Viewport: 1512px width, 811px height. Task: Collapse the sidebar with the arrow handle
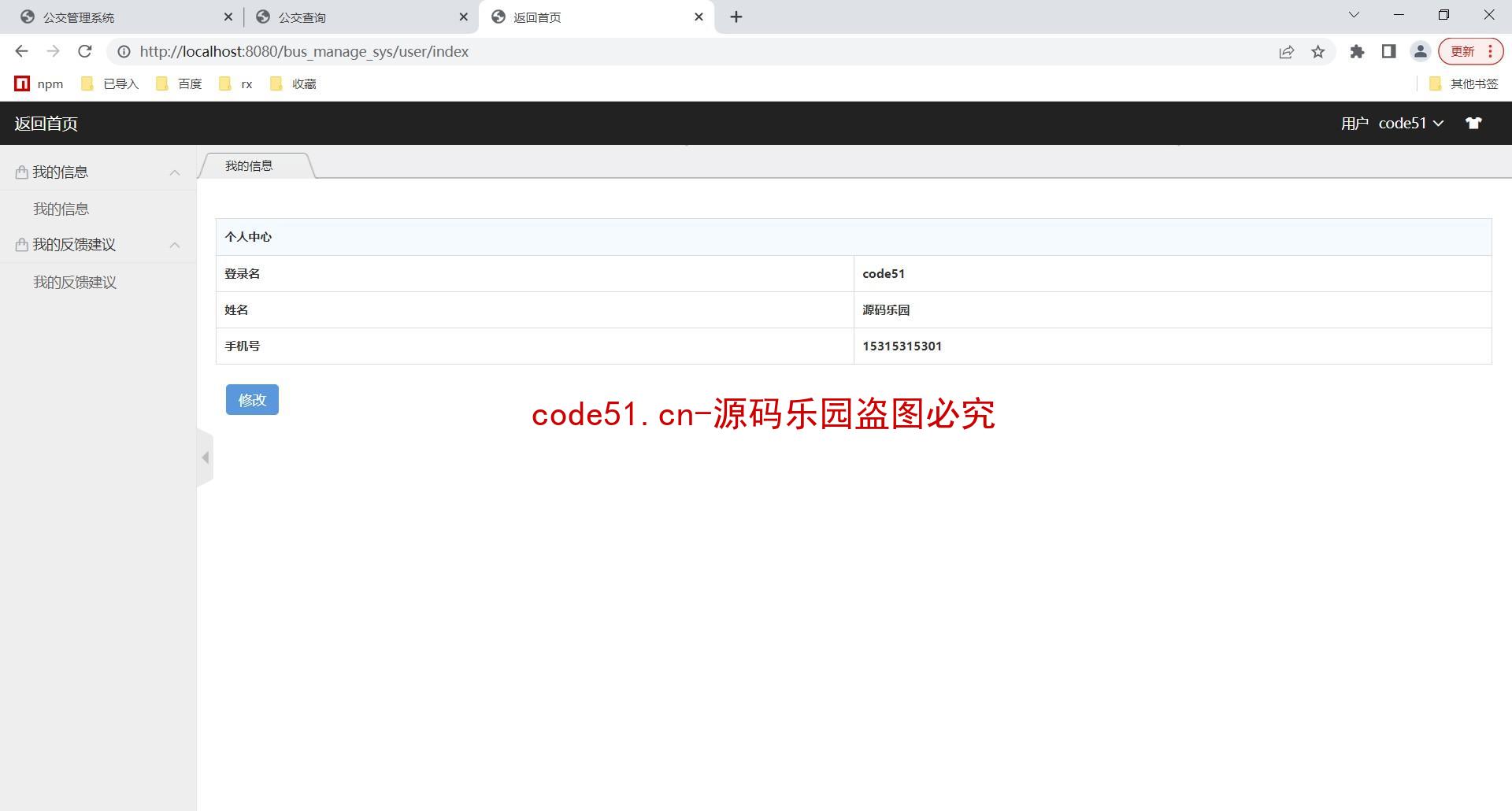[x=205, y=457]
